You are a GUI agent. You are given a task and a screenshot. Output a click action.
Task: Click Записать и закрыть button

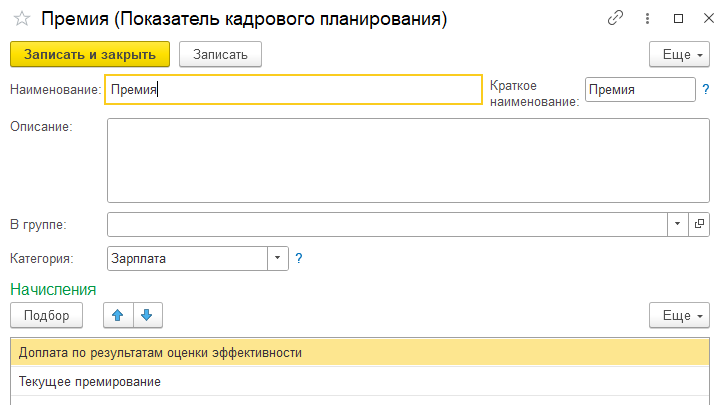90,55
